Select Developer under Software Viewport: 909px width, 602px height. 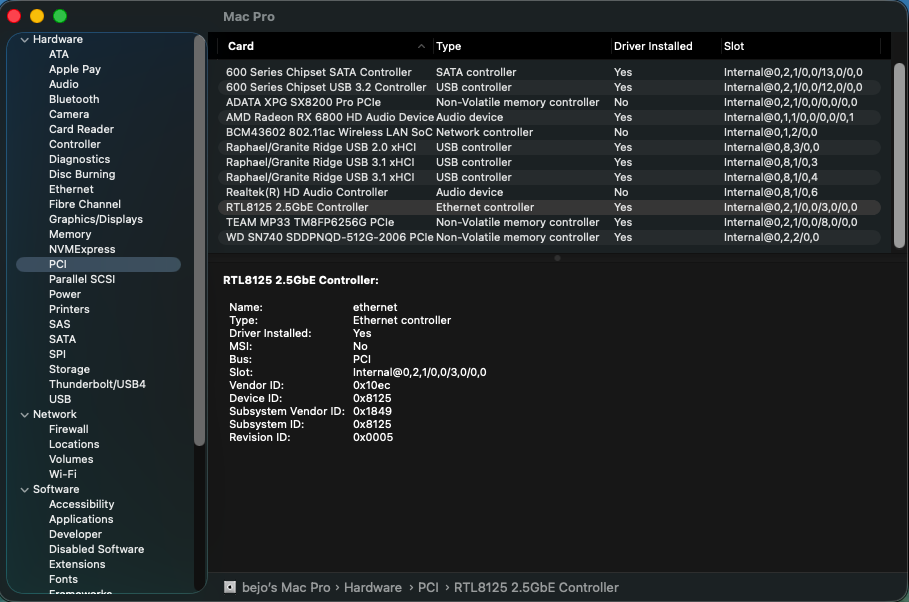point(75,535)
